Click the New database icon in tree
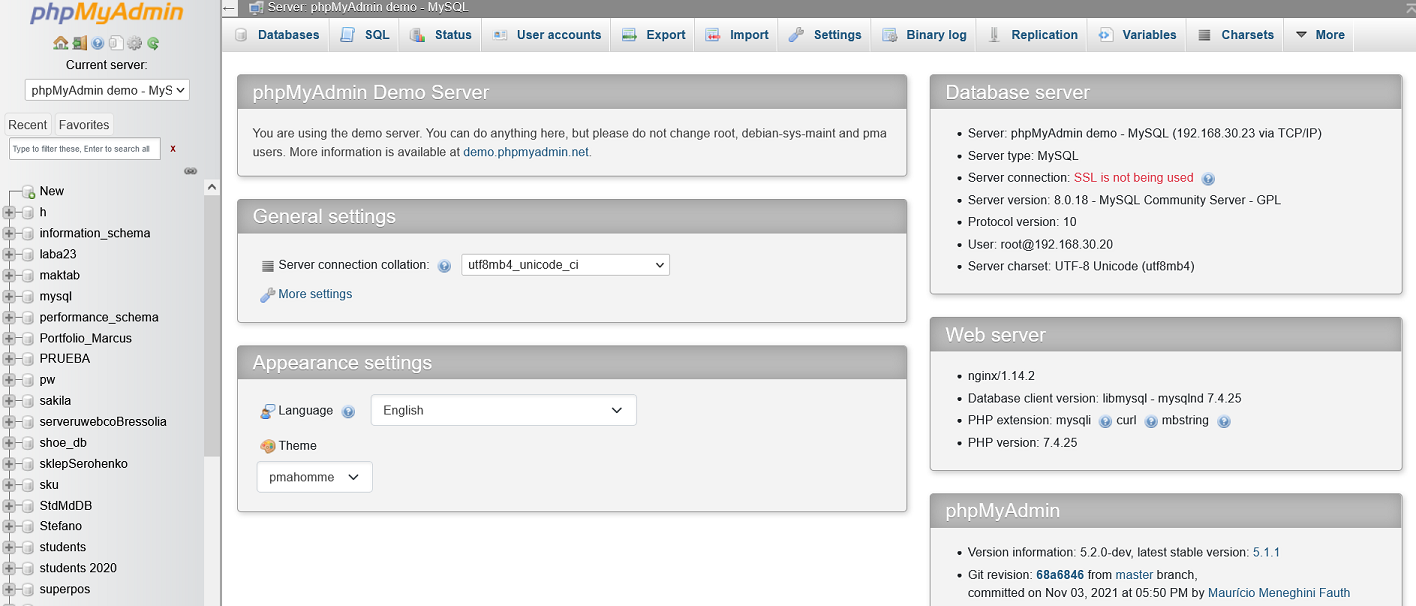Viewport: 1416px width, 606px height. pos(28,191)
